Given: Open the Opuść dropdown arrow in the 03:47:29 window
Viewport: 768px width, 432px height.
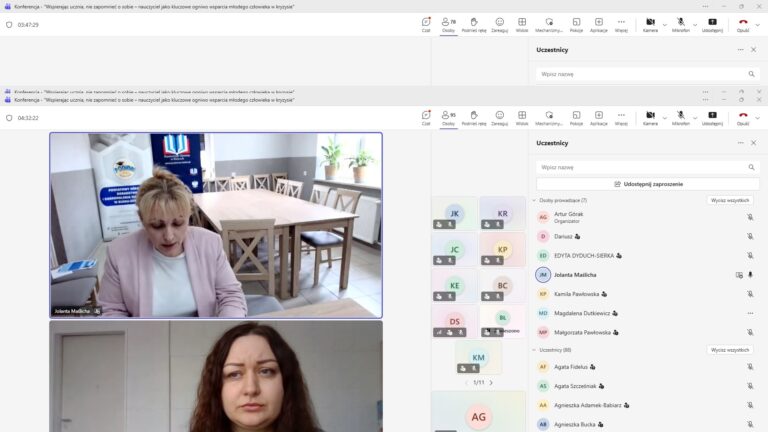Looking at the screenshot, I should 758,25.
